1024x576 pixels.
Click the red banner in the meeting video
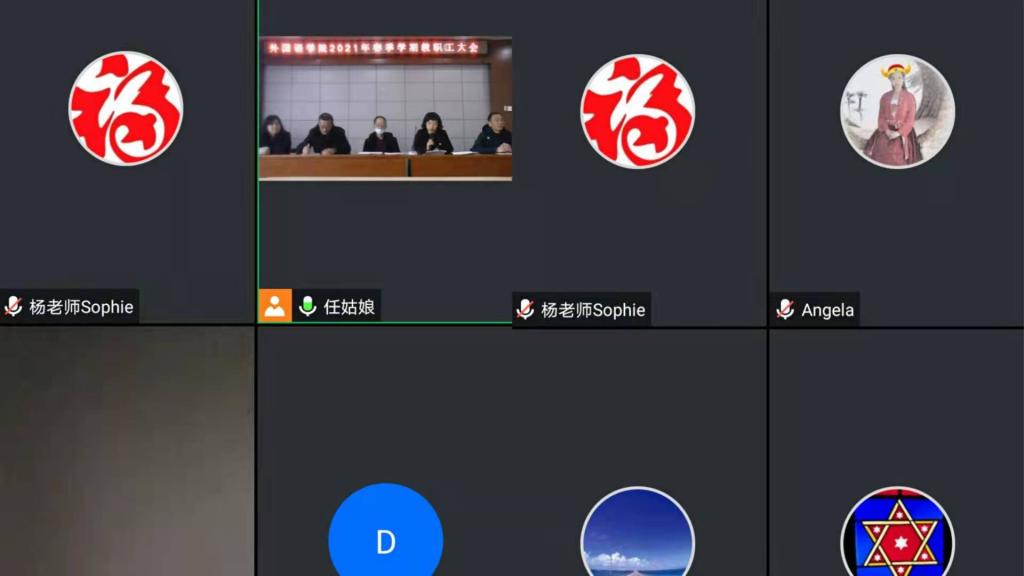click(x=374, y=47)
